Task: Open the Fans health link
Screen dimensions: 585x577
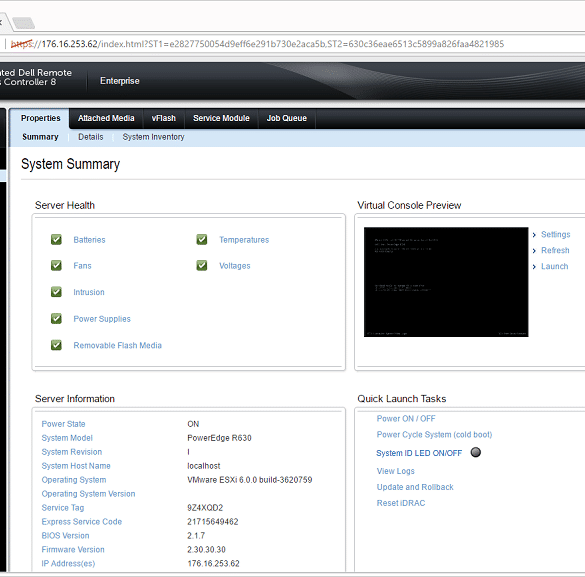Action: tap(82, 266)
